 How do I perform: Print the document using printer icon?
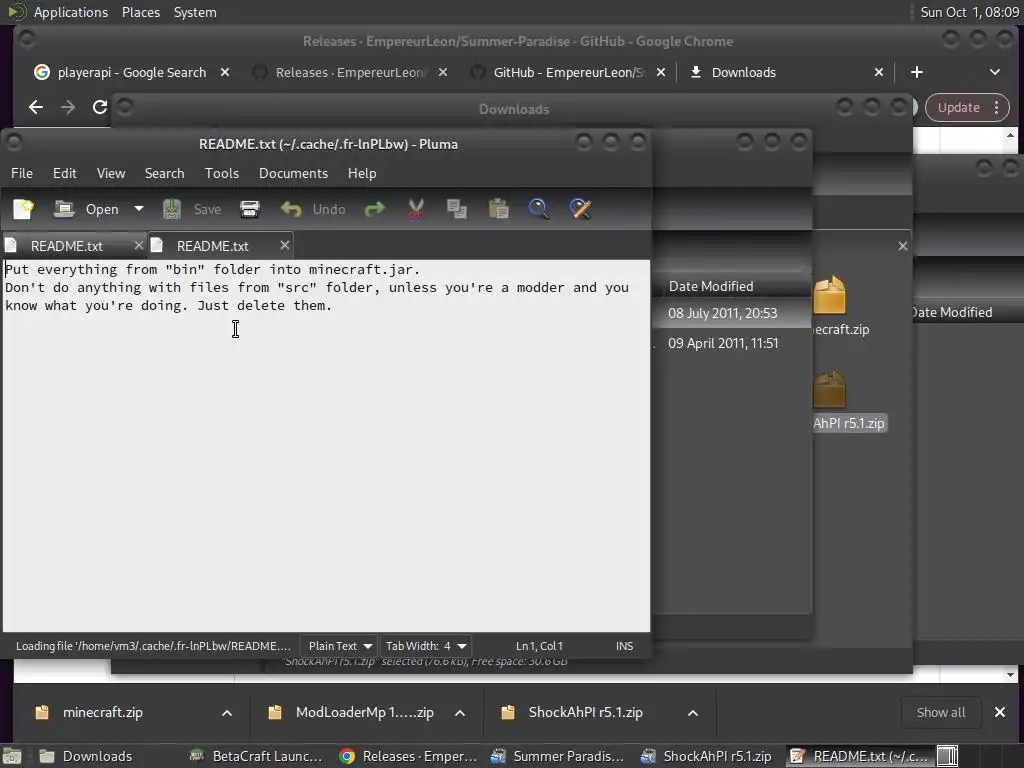pos(249,209)
